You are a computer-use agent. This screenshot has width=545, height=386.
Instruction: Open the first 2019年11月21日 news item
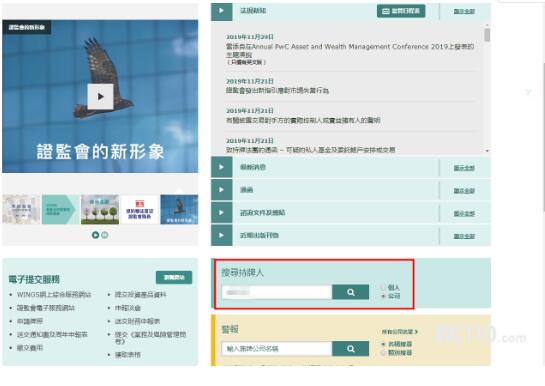277,91
